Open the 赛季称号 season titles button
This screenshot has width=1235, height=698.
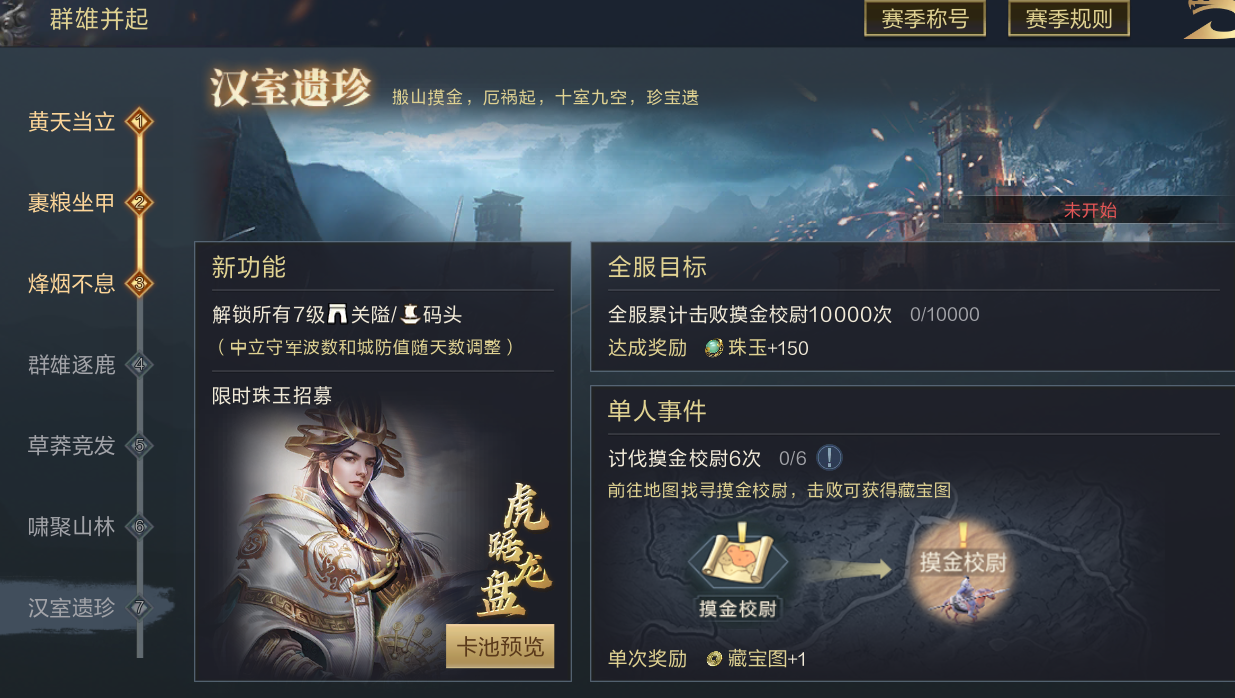click(x=924, y=19)
